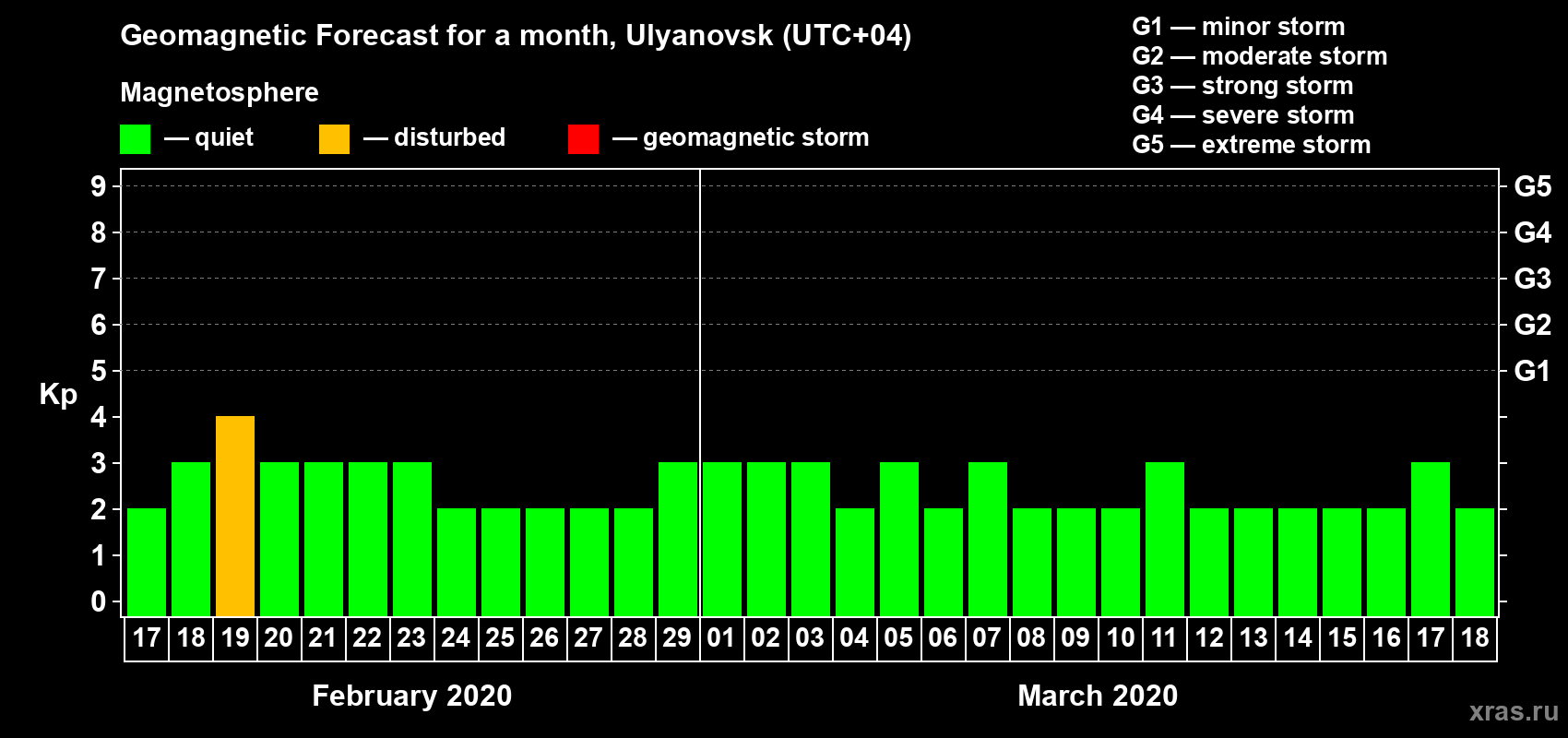Click date label 29 in February

tap(678, 637)
